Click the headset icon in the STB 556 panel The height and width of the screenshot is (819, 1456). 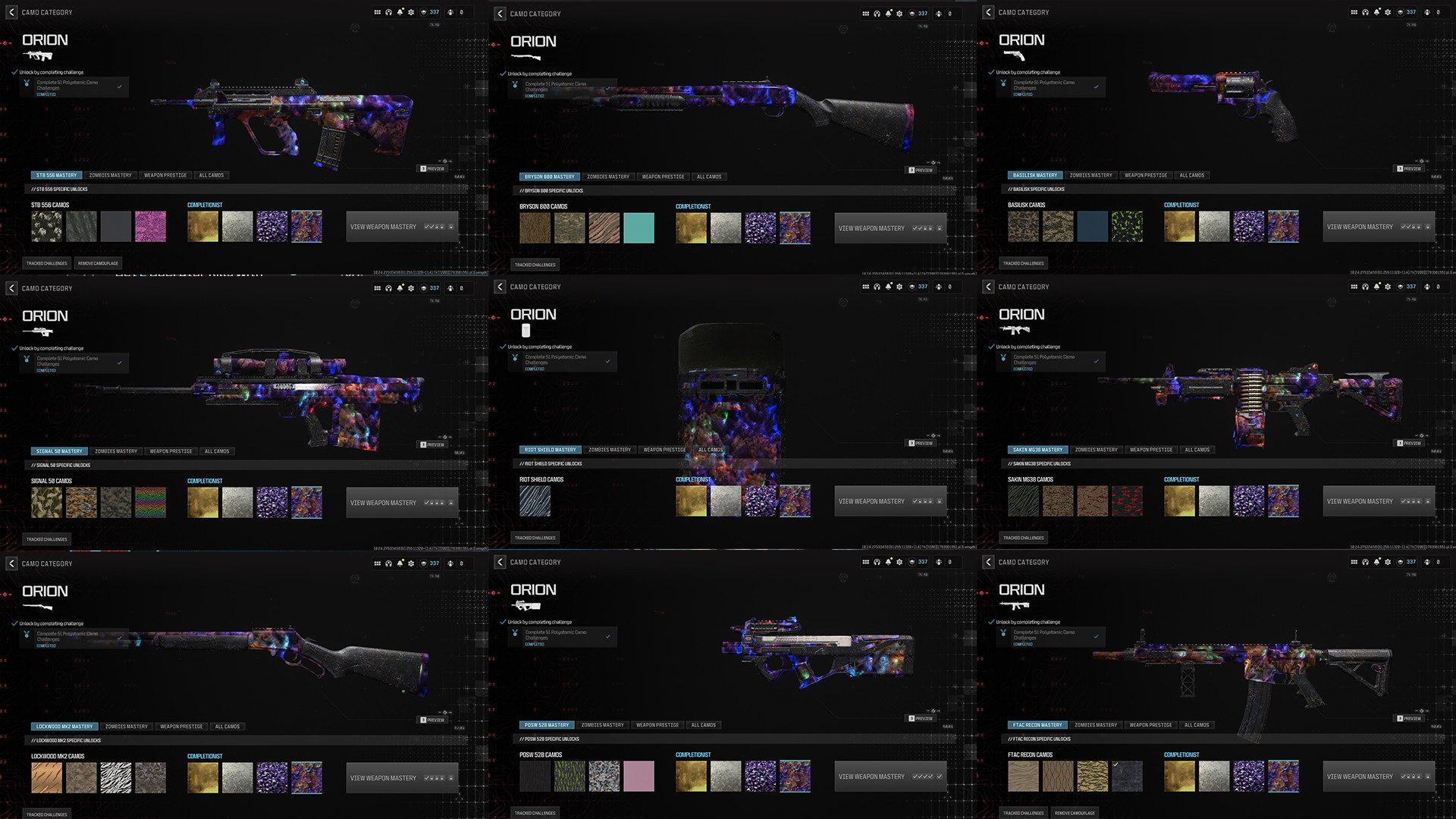tap(389, 12)
